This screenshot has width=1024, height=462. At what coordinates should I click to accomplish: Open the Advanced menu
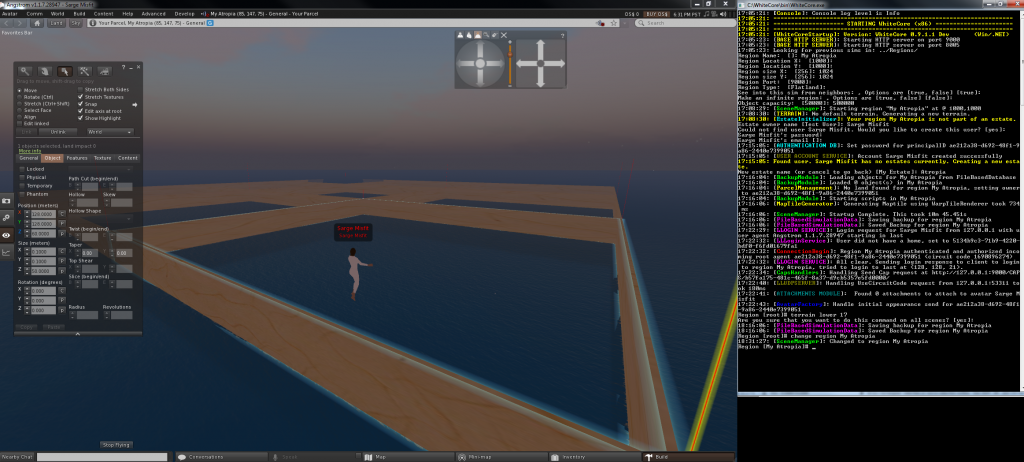click(x=153, y=14)
